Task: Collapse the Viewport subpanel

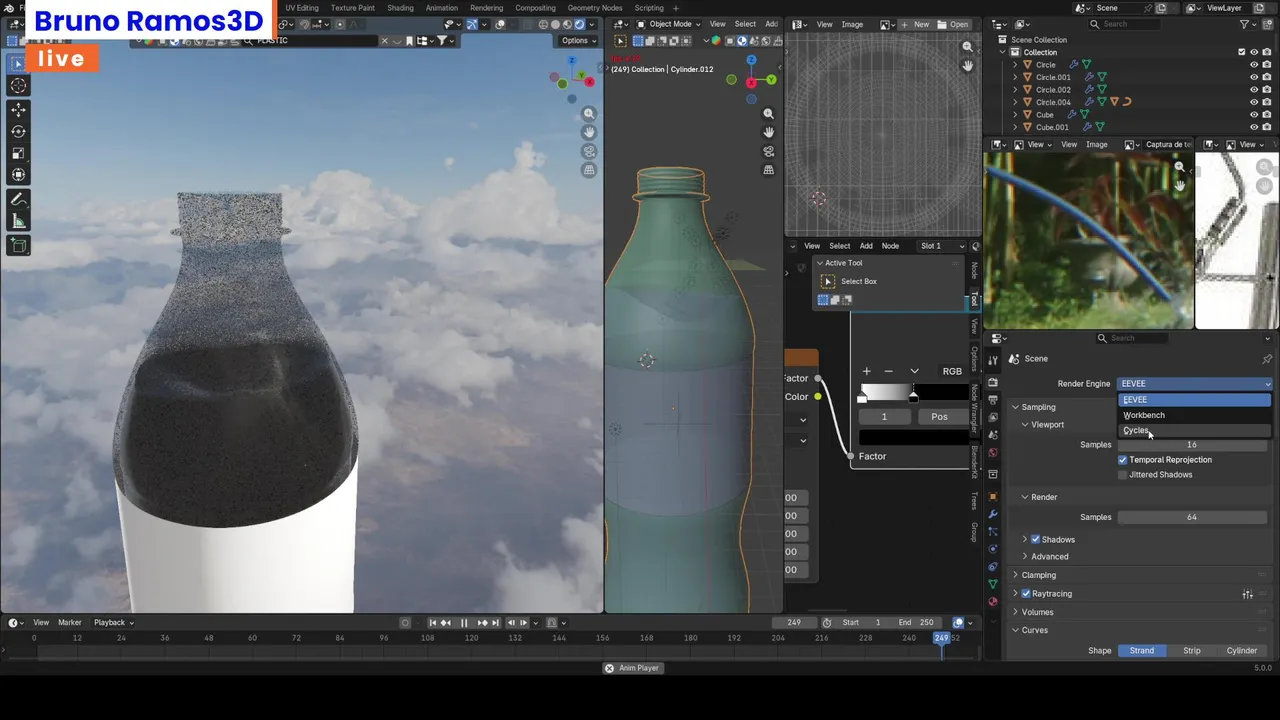Action: 1025,425
